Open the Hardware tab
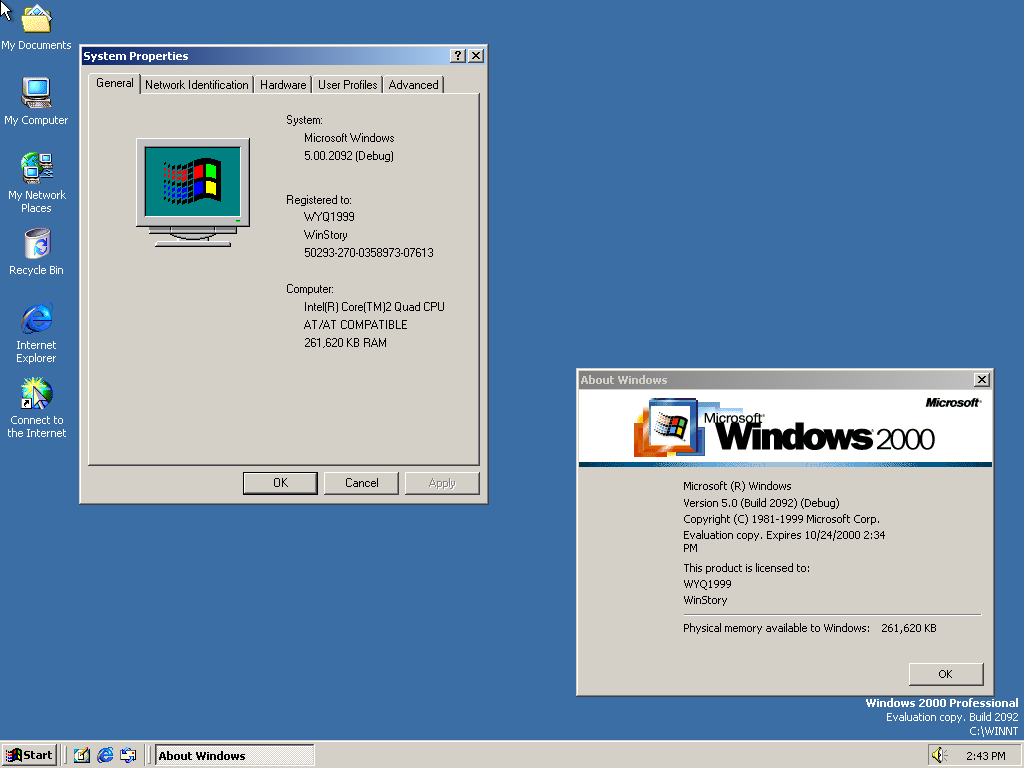Viewport: 1024px width, 768px height. pos(283,85)
